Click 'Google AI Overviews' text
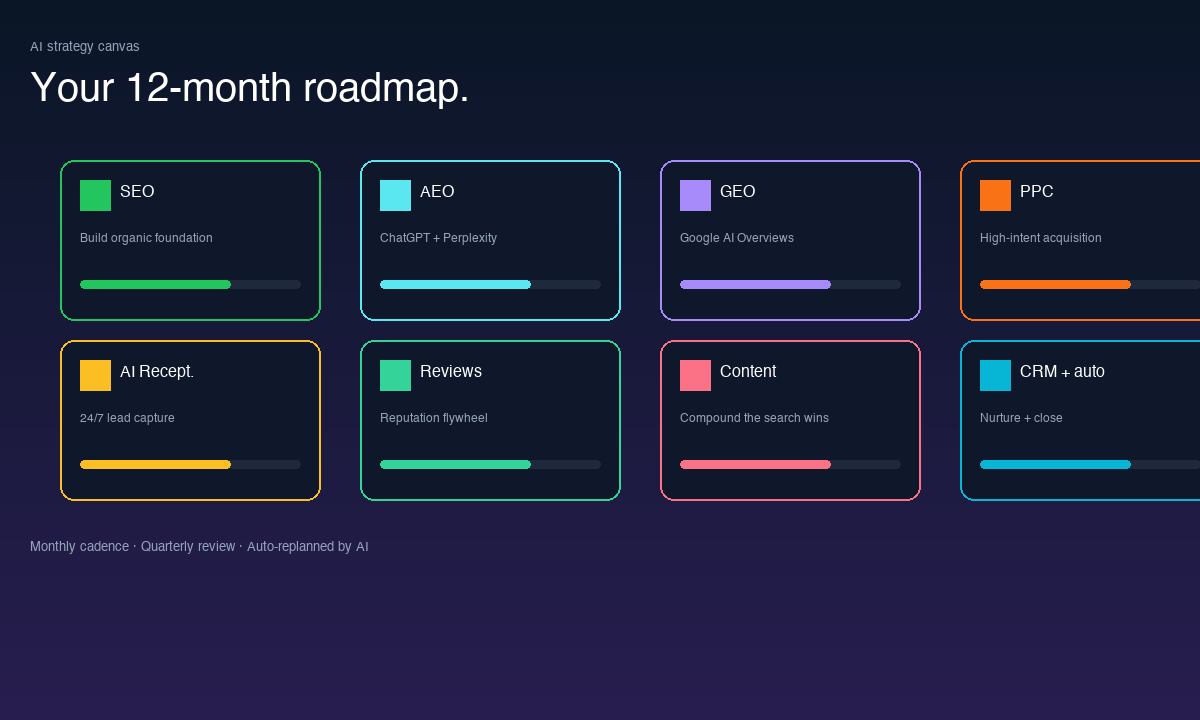Screen dimensions: 1200x720 coord(737,238)
